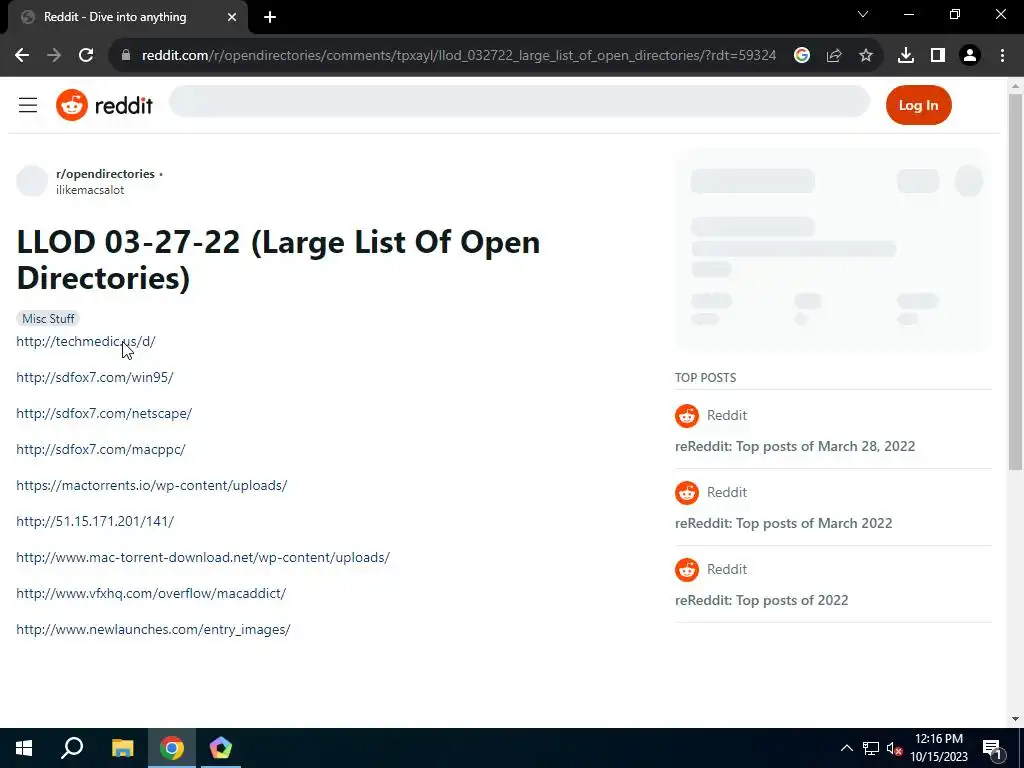Toggle Chrome side panel

938,56
